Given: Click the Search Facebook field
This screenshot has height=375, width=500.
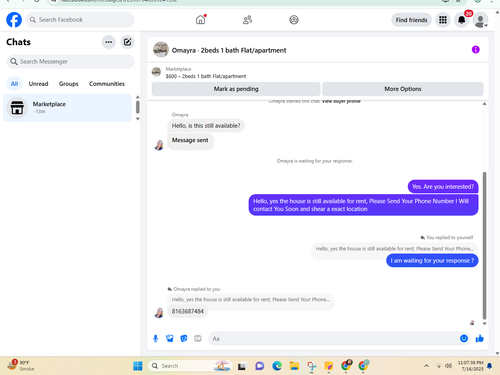Looking at the screenshot, I should pyautogui.click(x=80, y=20).
